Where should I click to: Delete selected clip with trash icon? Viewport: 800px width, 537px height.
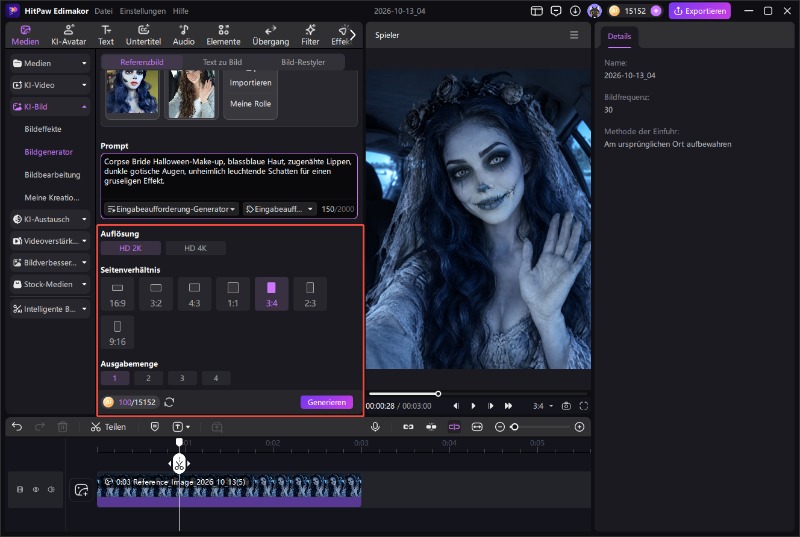coord(62,427)
